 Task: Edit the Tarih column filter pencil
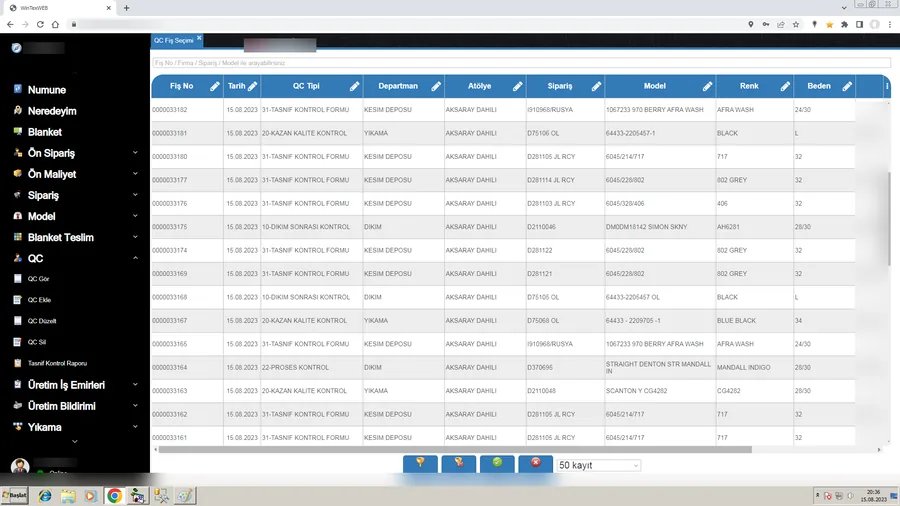[253, 86]
